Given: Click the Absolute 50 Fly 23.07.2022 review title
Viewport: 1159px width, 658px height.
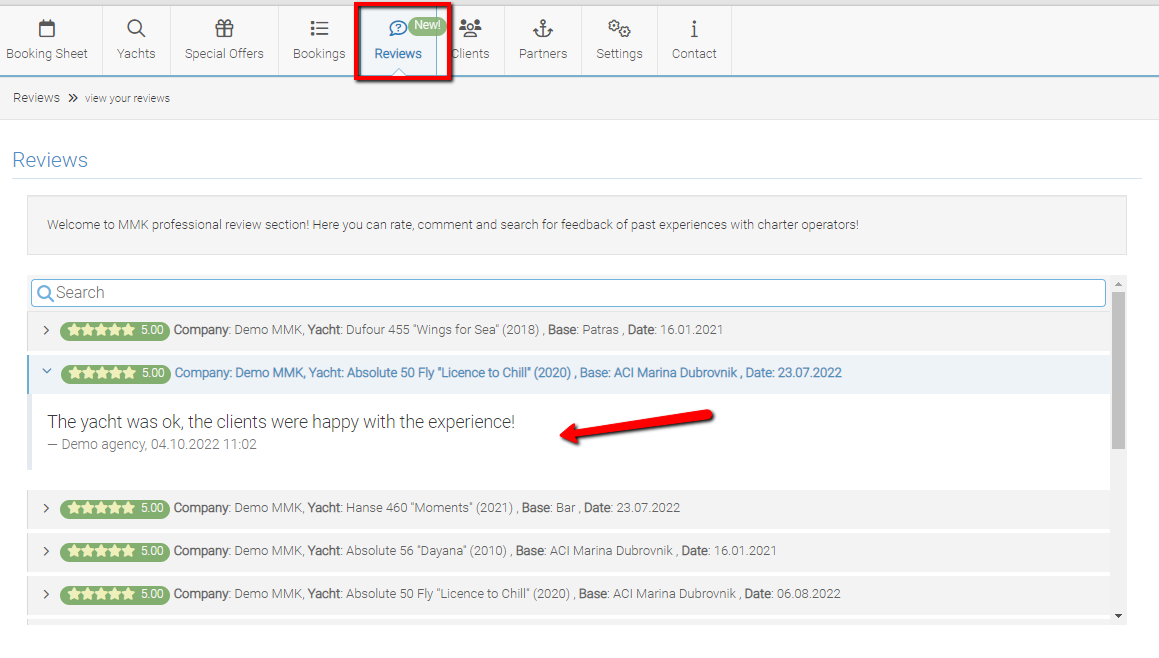Looking at the screenshot, I should click(x=508, y=373).
